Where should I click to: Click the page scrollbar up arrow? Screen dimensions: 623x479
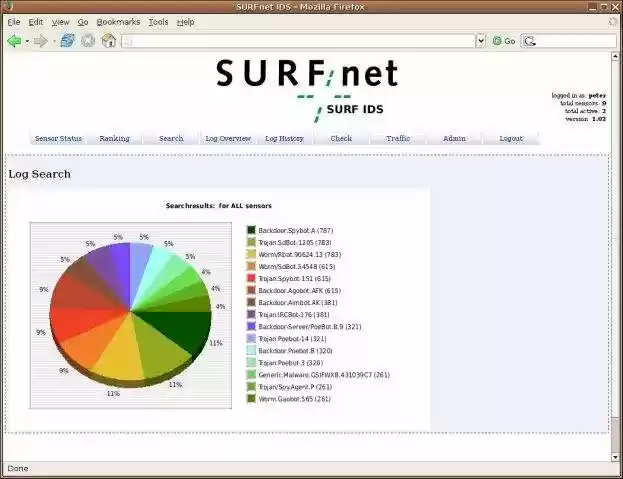(x=615, y=56)
